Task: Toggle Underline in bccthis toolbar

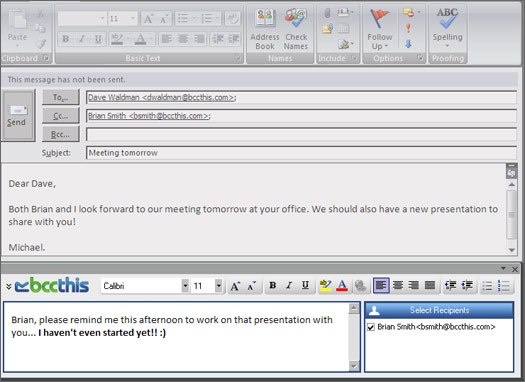Action: [305, 285]
